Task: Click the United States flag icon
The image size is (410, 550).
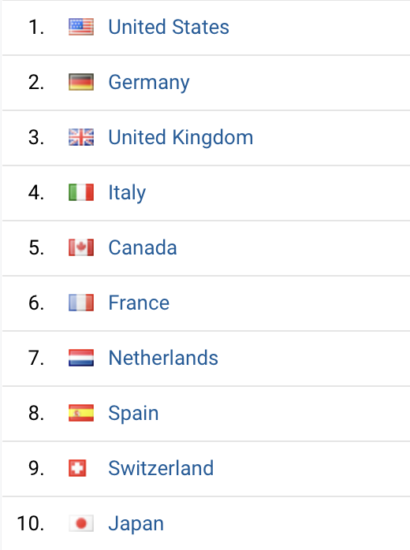Action: 81,27
